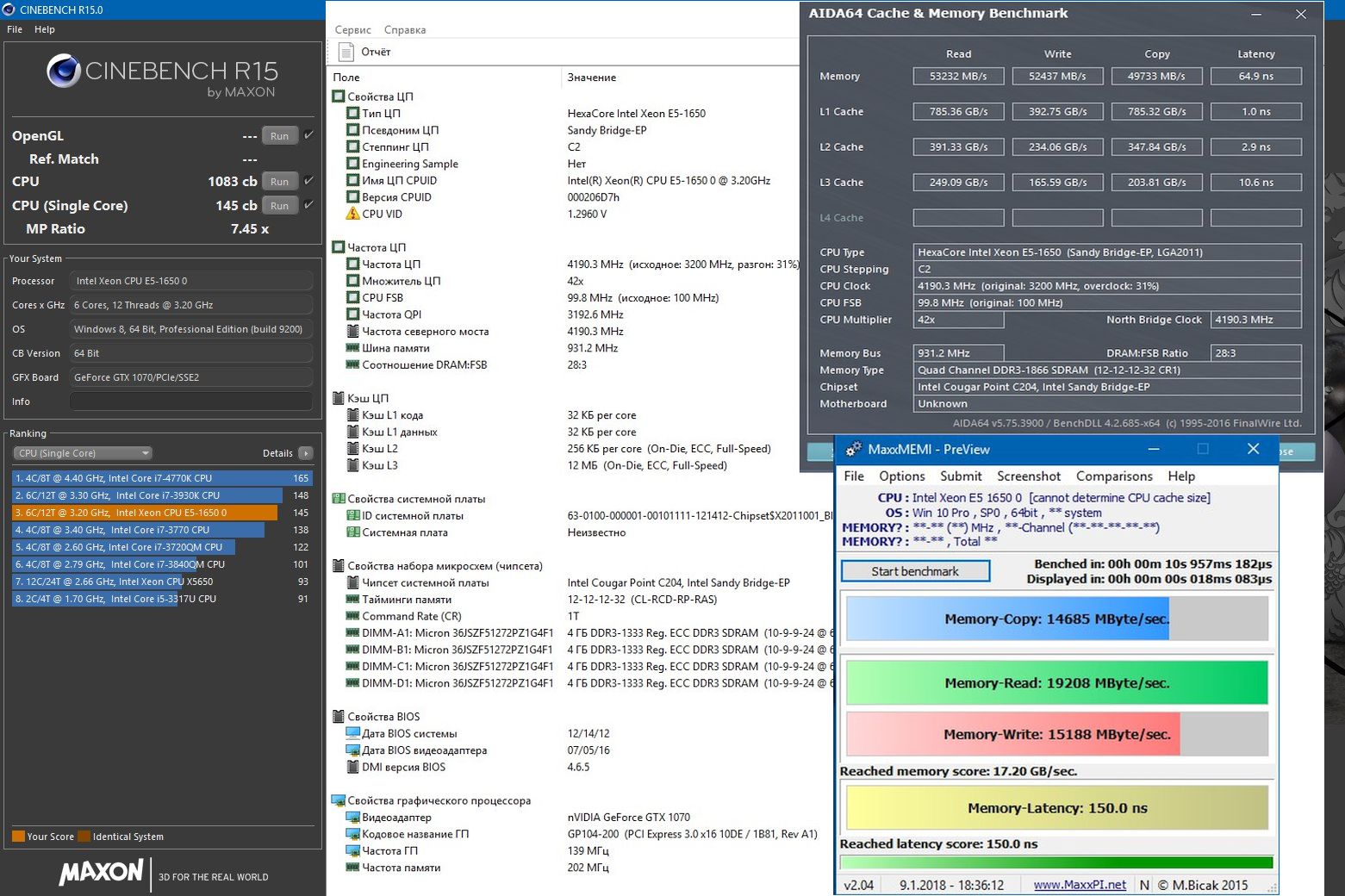Click Start benchmark in MaxxMEMI

(x=915, y=571)
